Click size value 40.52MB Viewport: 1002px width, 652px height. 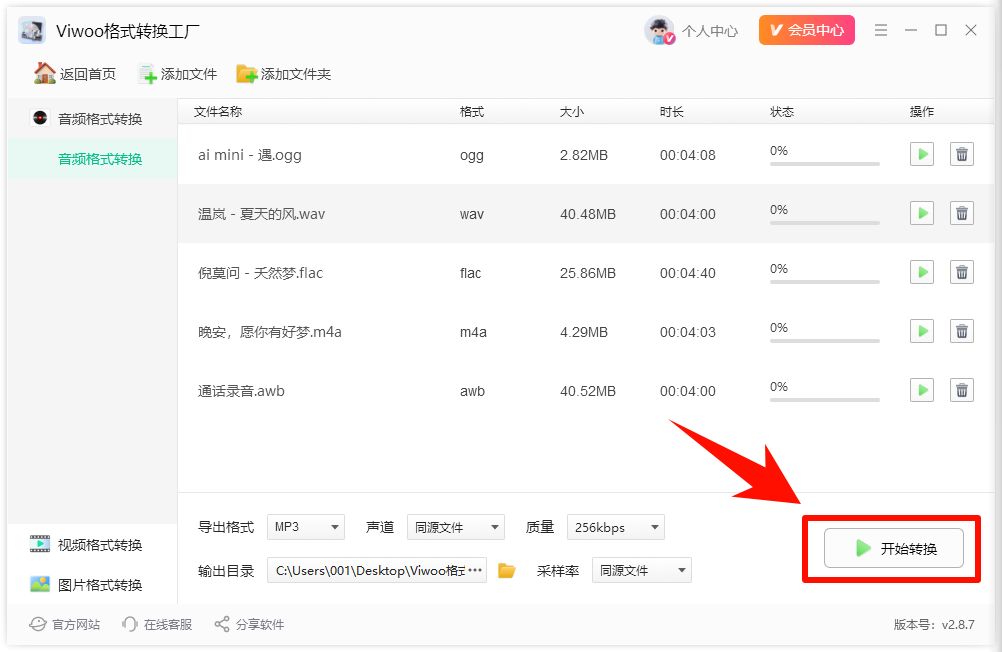pyautogui.click(x=588, y=391)
